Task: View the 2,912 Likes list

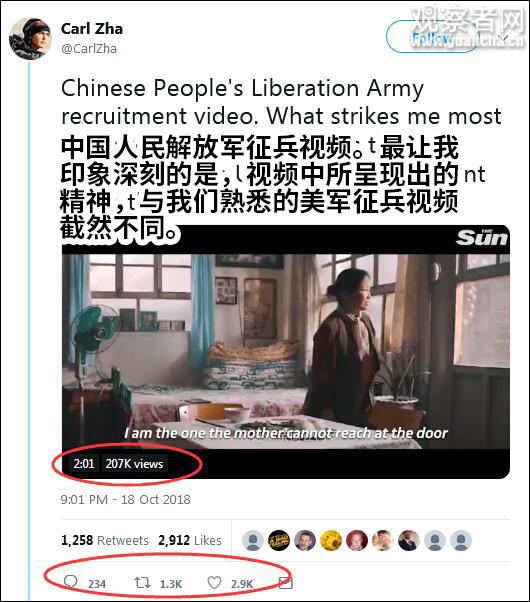Action: coord(190,540)
